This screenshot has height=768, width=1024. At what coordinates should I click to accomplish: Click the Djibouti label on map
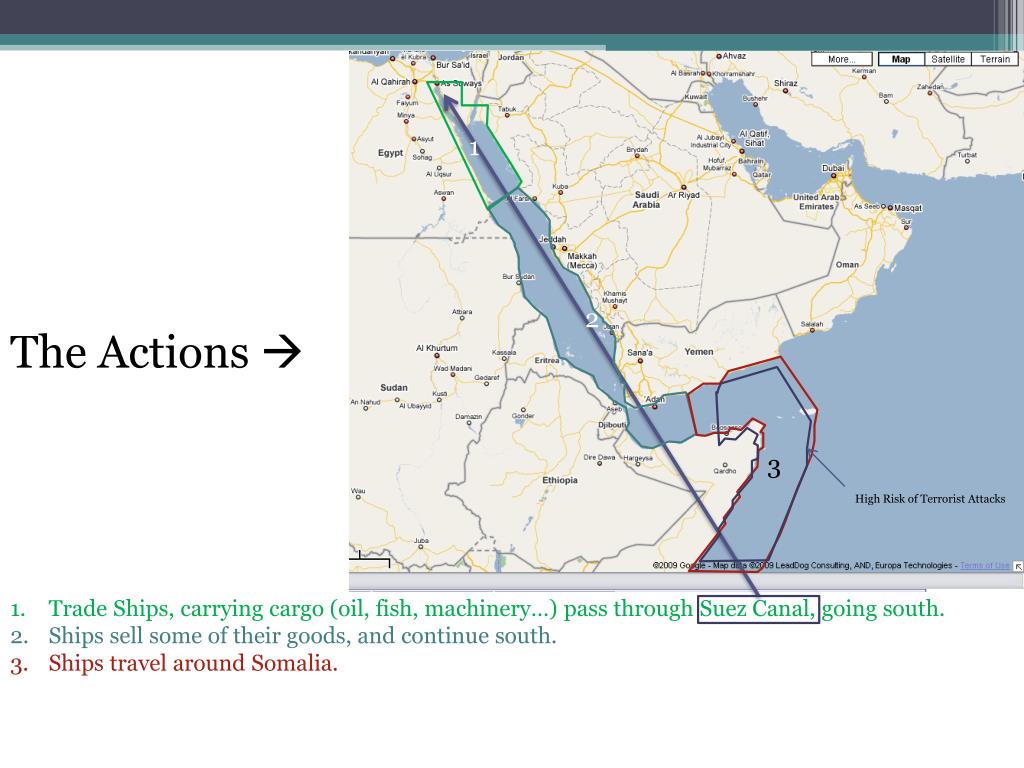click(612, 424)
